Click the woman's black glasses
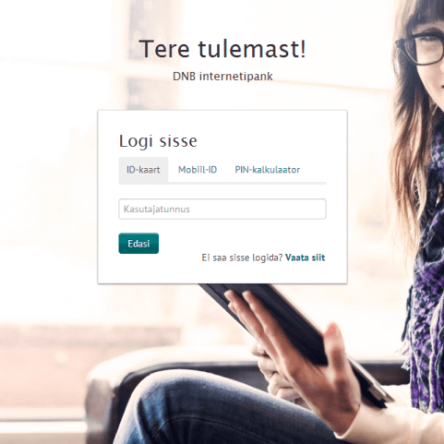This screenshot has width=444, height=444. (421, 48)
